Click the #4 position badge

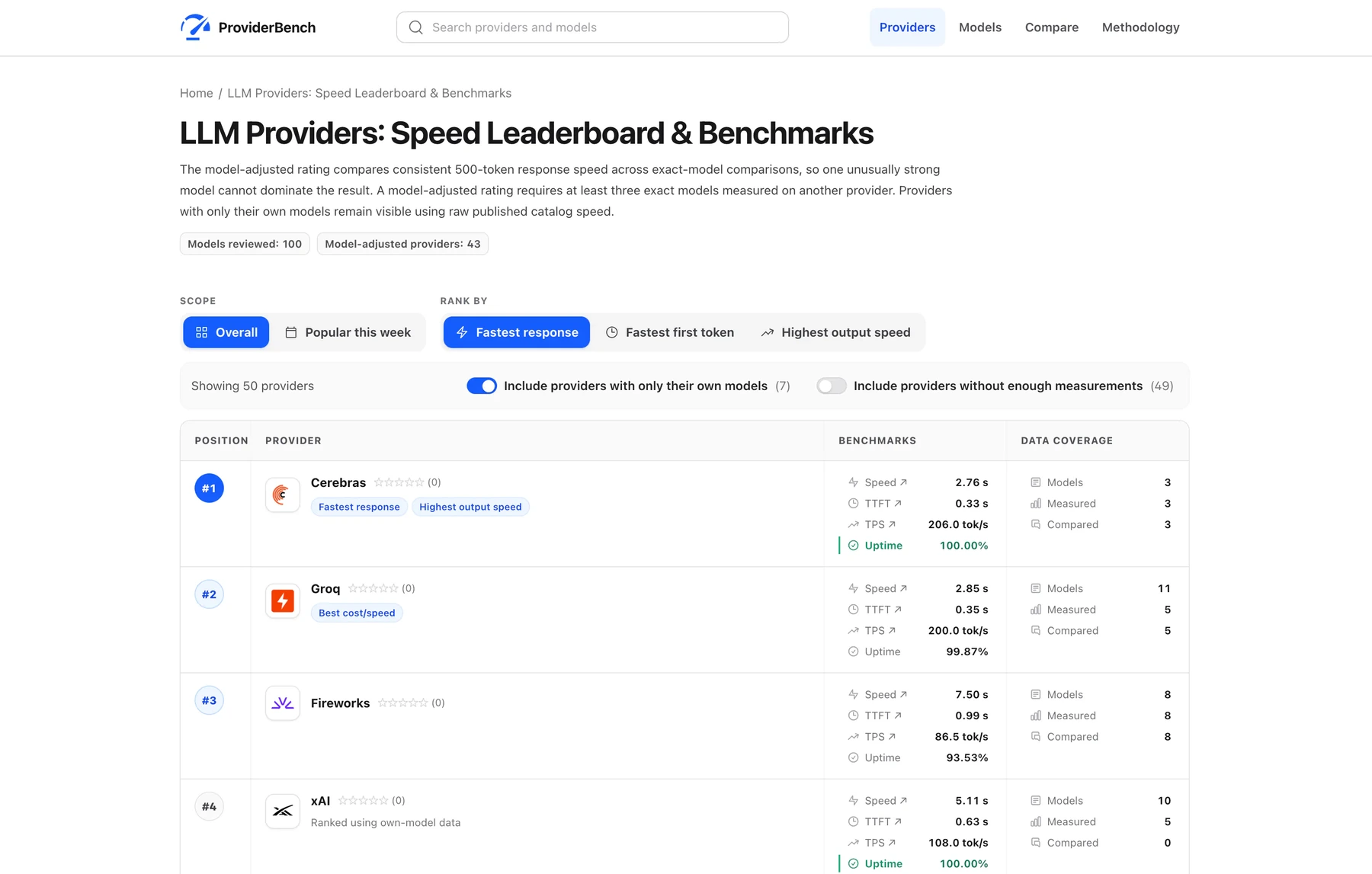(209, 806)
